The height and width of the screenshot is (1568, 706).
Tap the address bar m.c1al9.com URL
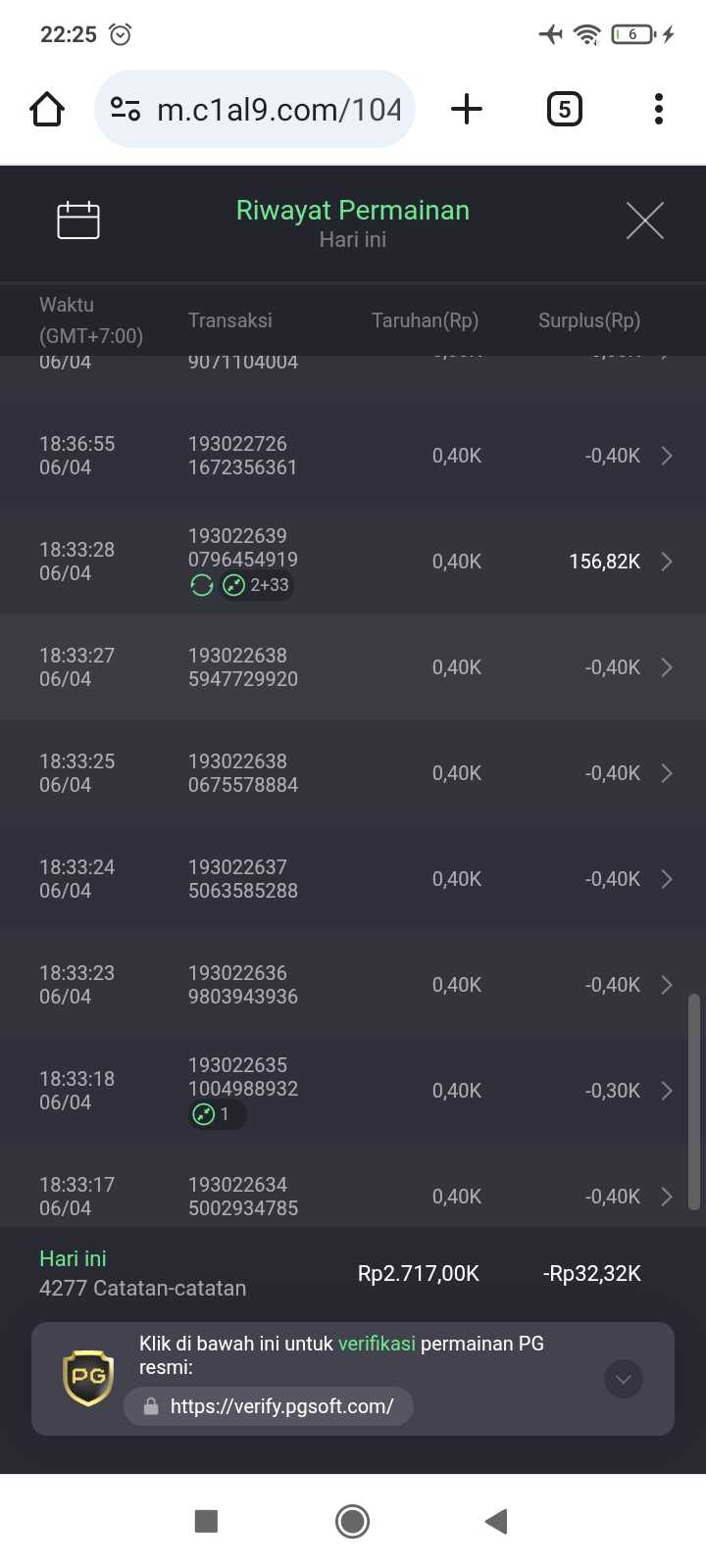[279, 109]
